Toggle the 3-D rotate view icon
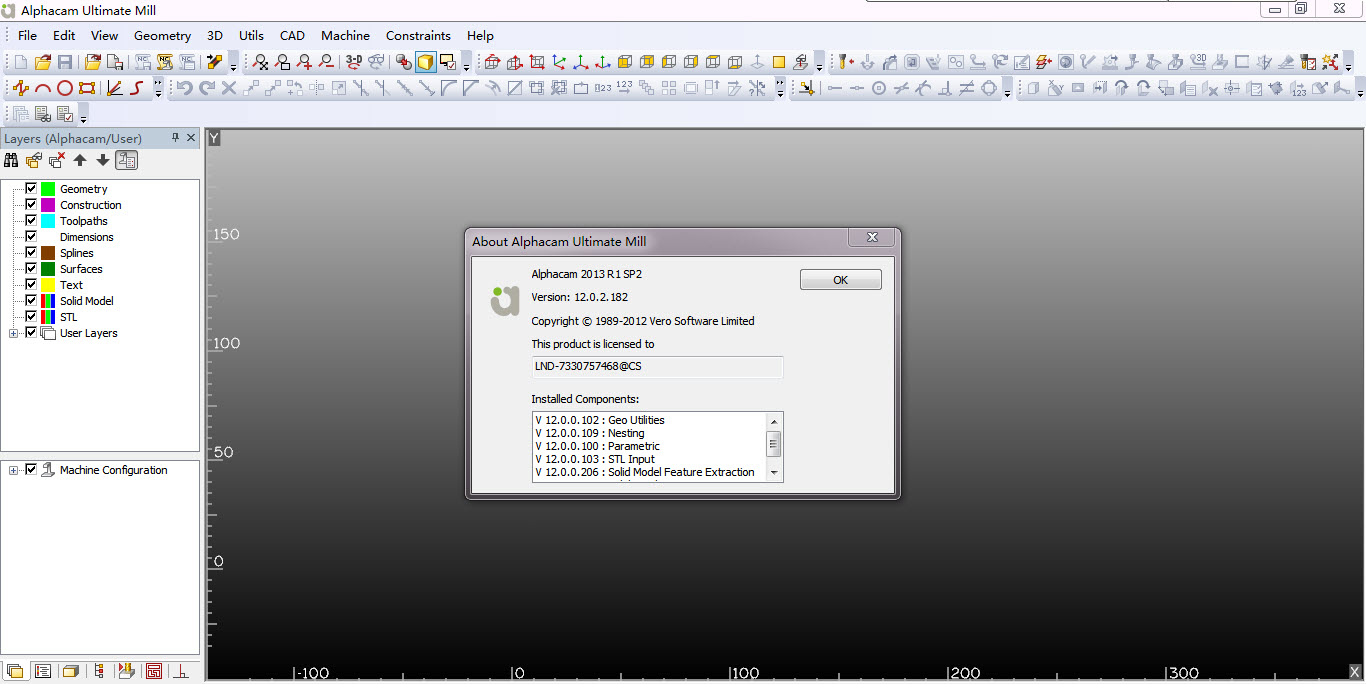This screenshot has height=684, width=1366. pyautogui.click(x=354, y=62)
